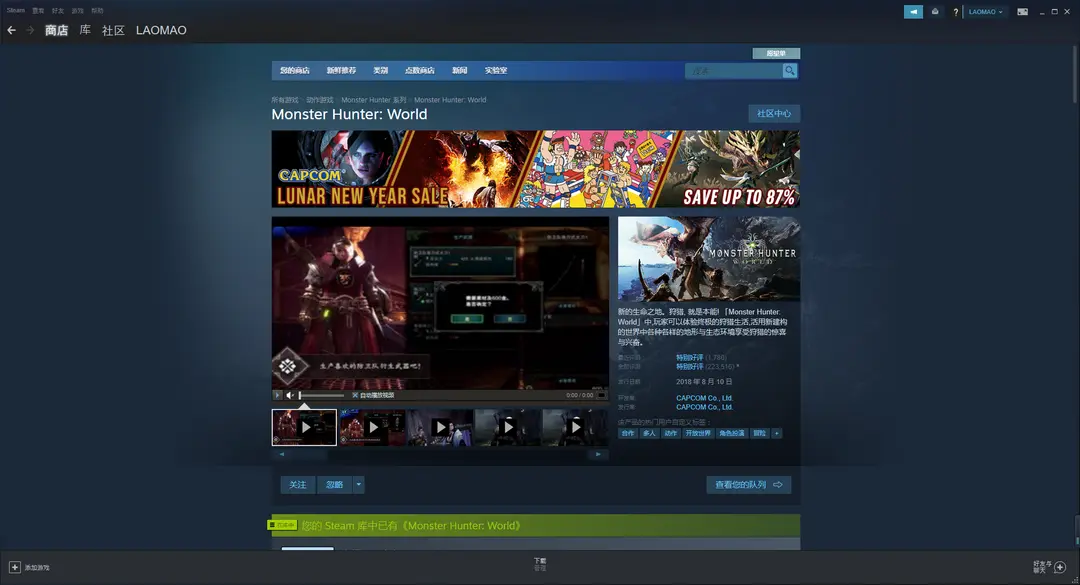1080x585 pixels.
Task: Click the 所有游戏 breadcrumb
Action: click(x=284, y=100)
